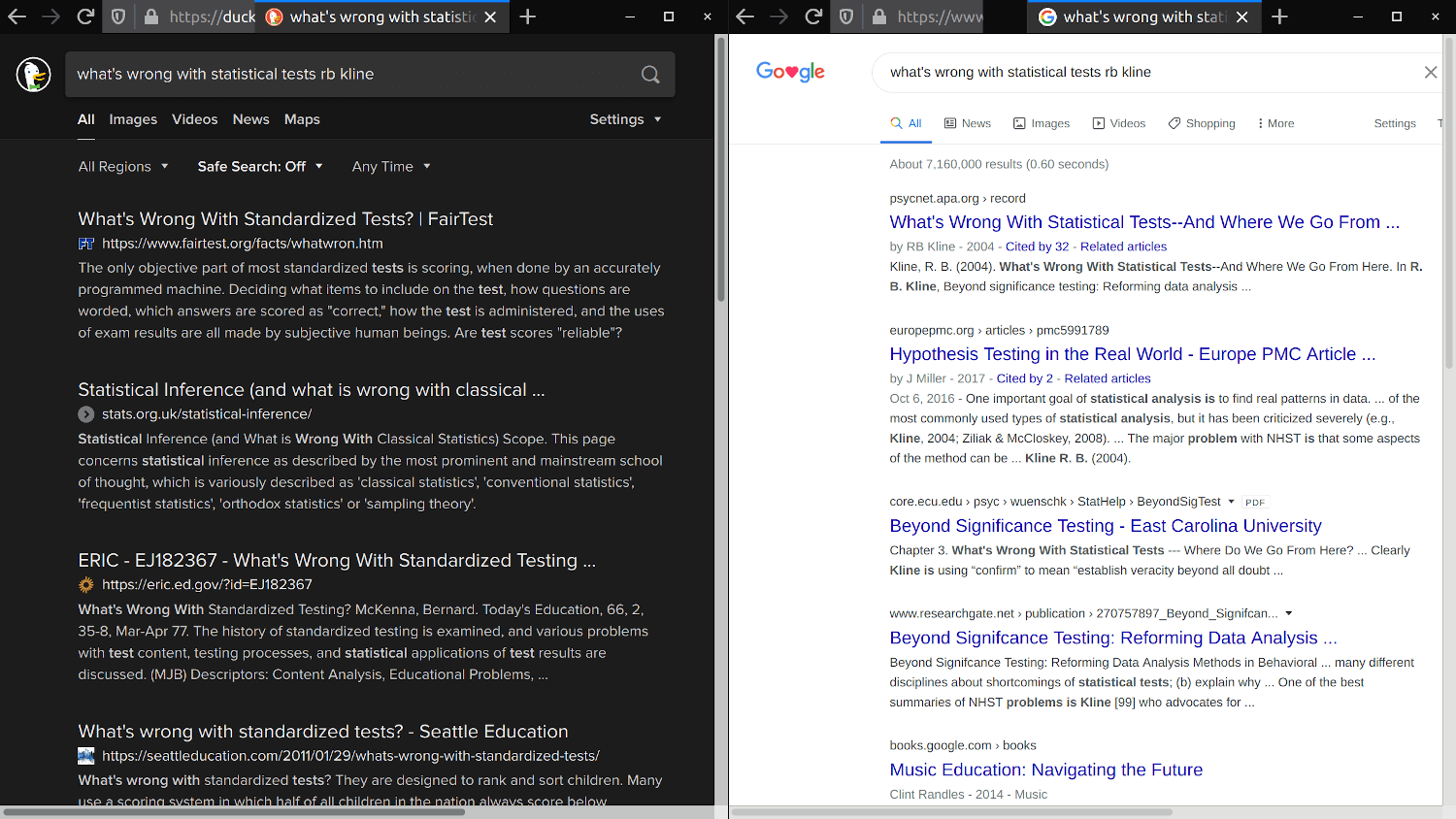Click DuckDuckGo window vertical scrollbar thumb
Image resolution: width=1456 pixels, height=819 pixels.
coord(721,170)
